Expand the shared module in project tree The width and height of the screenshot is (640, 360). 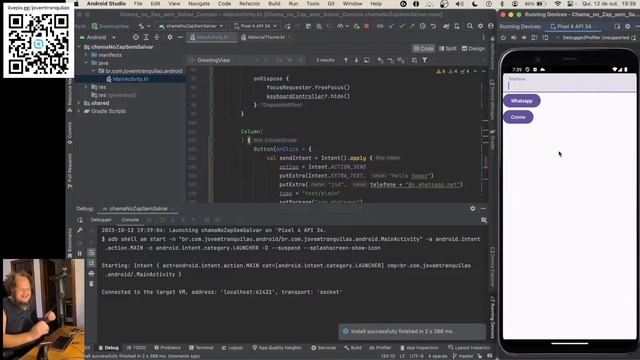pos(79,103)
